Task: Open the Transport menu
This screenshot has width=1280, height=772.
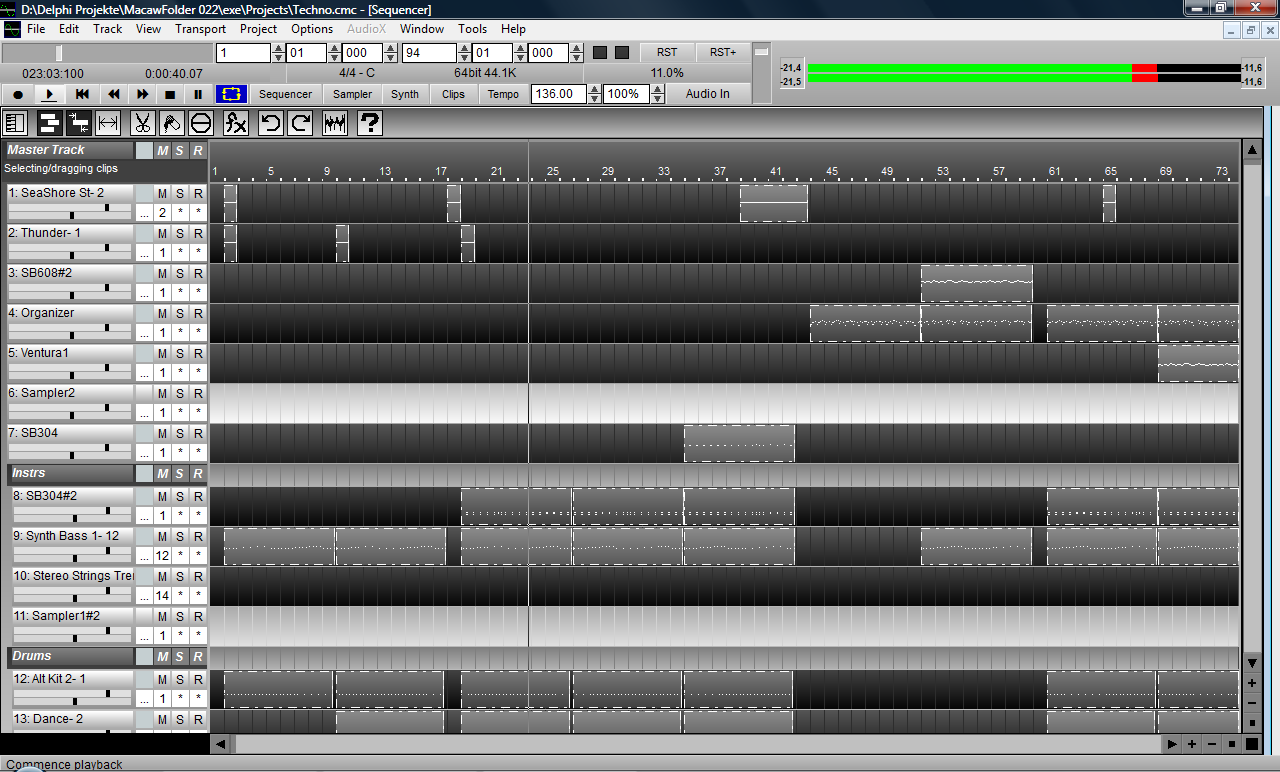Action: pyautogui.click(x=200, y=29)
